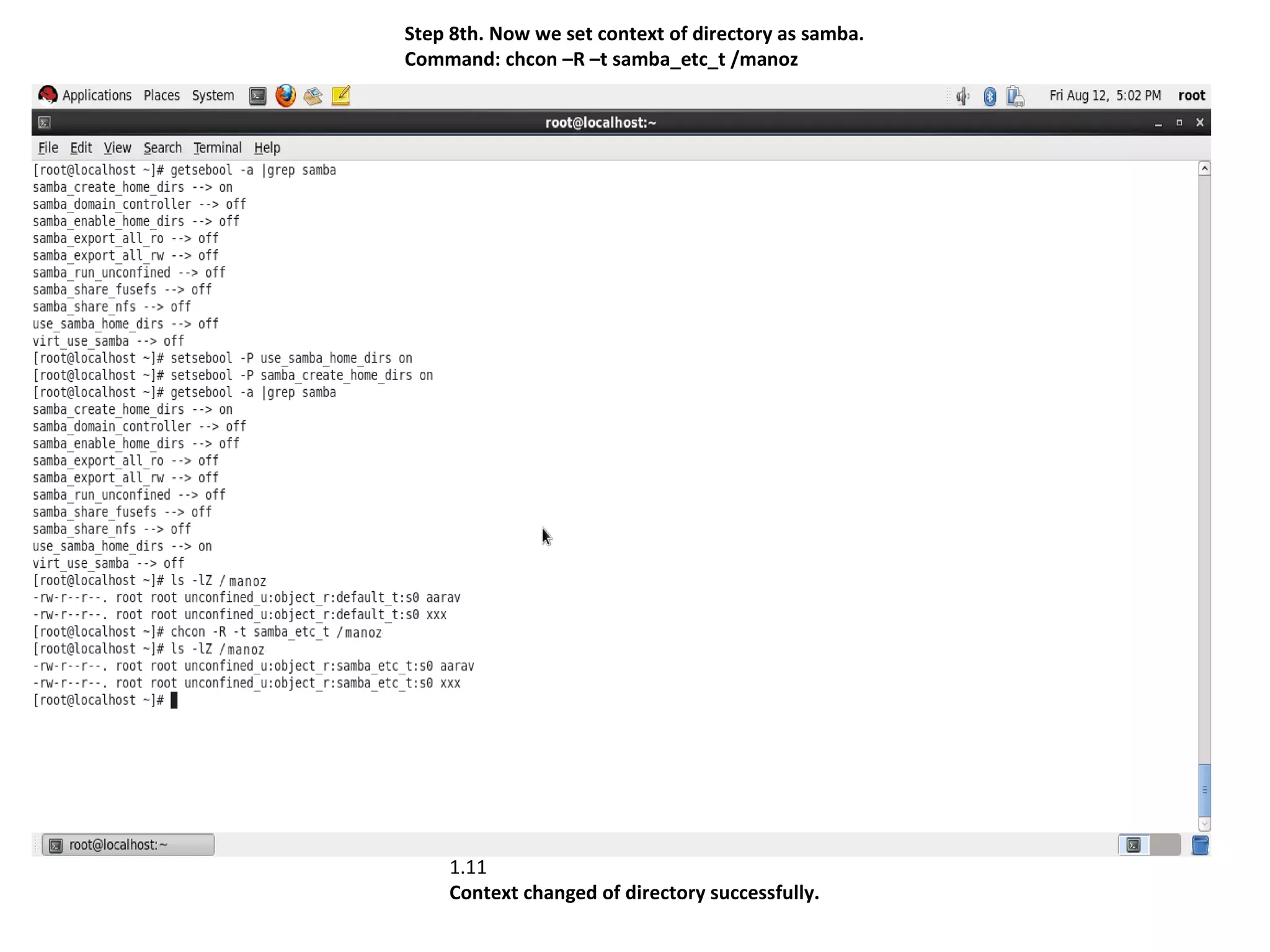Open the Terminal menu
This screenshot has height=952, width=1270.
pos(217,148)
